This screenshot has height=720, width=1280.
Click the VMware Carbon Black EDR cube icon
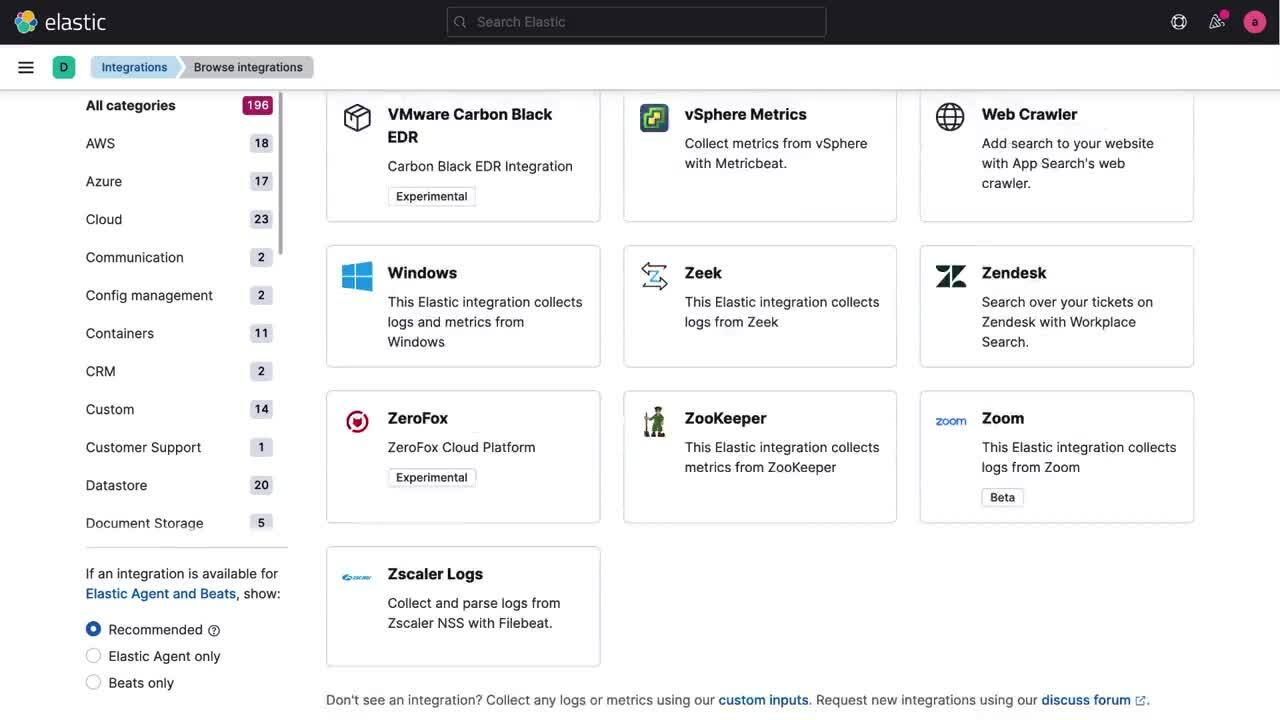pyautogui.click(x=357, y=117)
